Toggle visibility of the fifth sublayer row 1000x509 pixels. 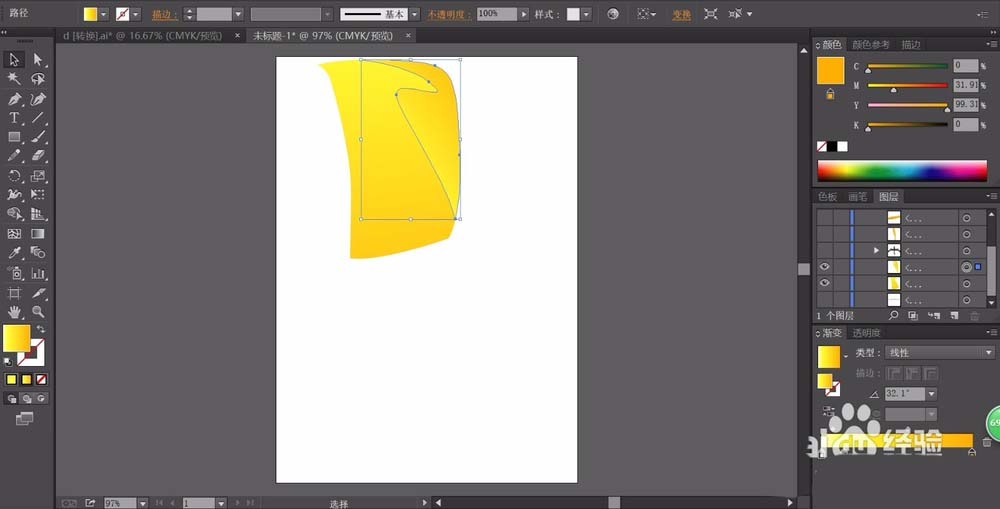(825, 283)
